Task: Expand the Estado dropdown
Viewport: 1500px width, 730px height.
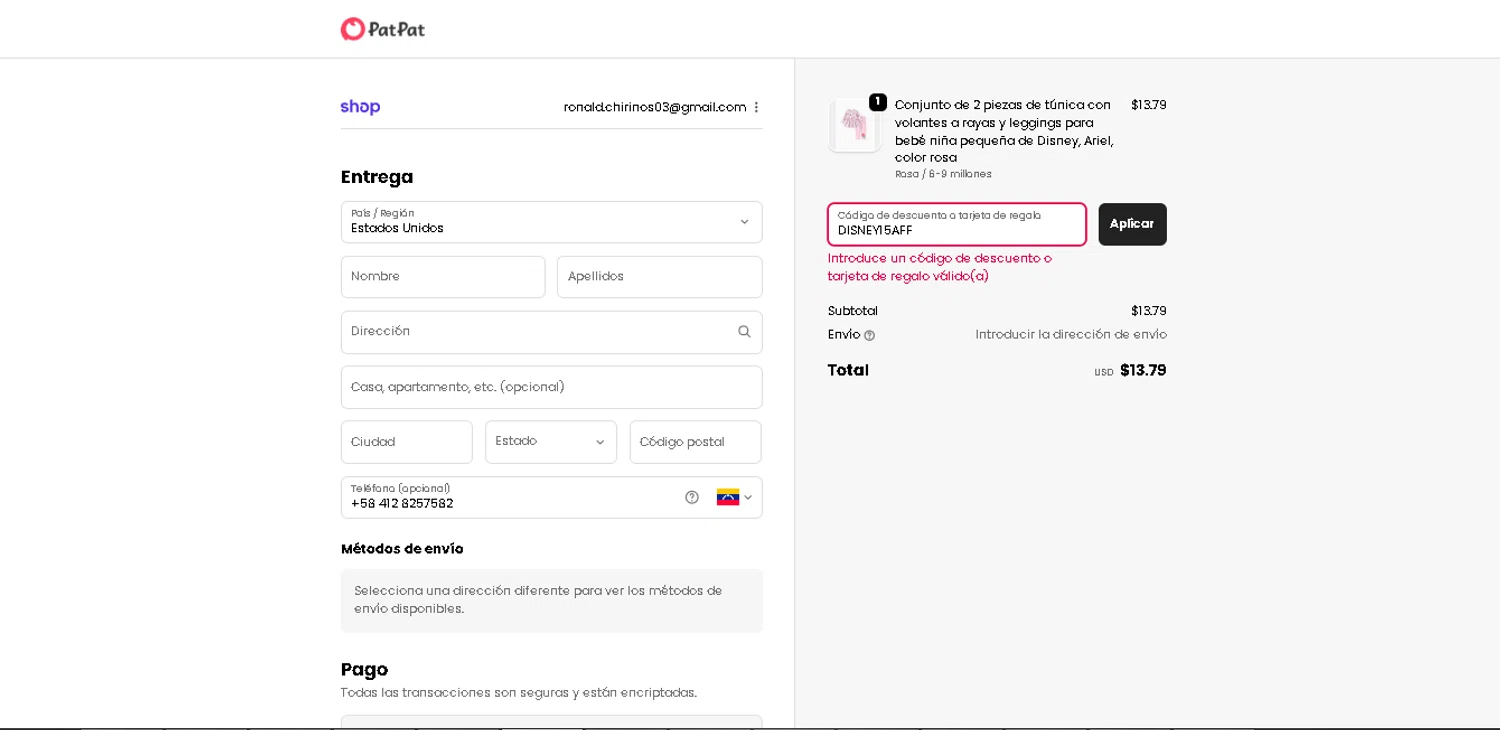Action: pyautogui.click(x=551, y=442)
